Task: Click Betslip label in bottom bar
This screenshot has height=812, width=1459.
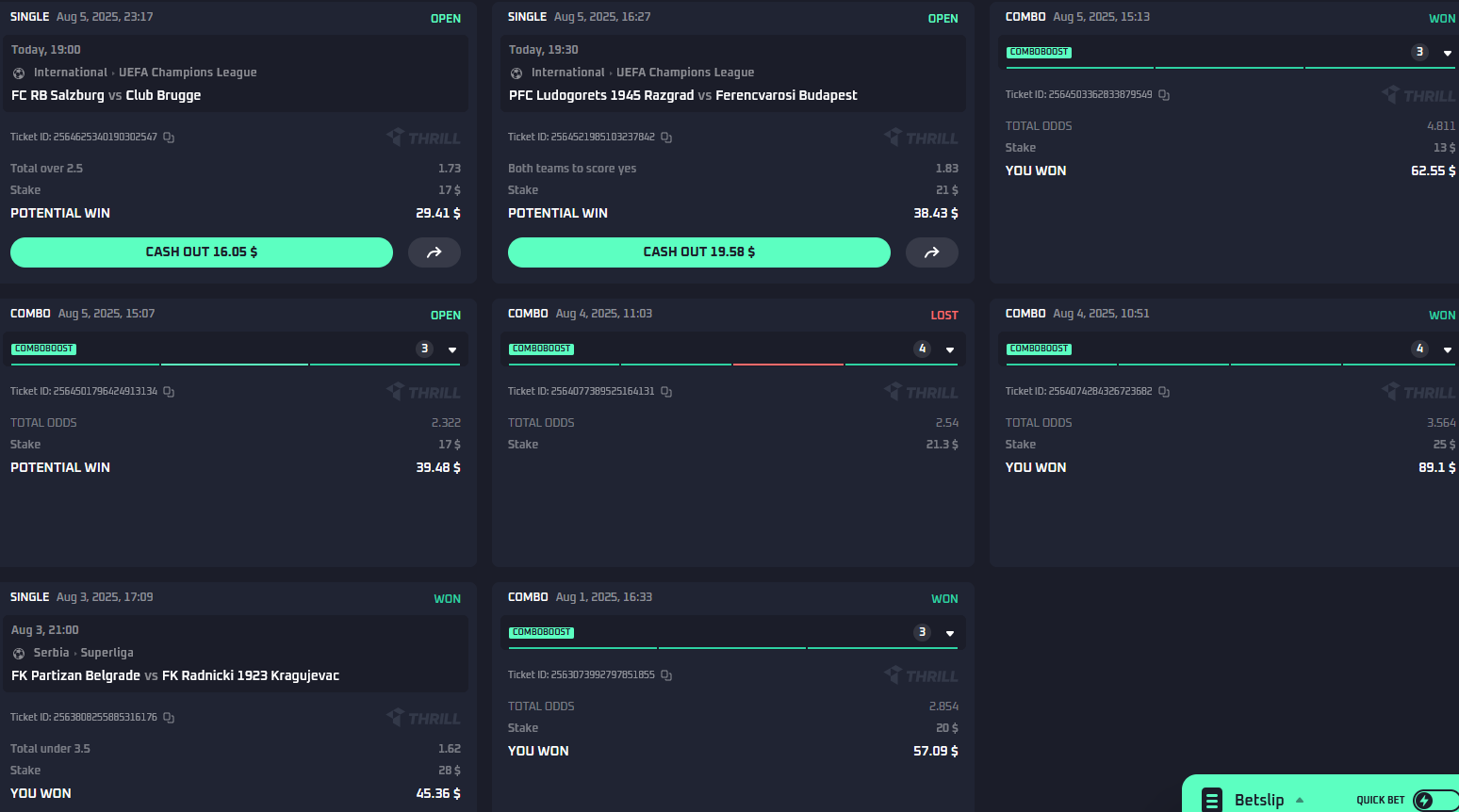Action: pos(1259,800)
